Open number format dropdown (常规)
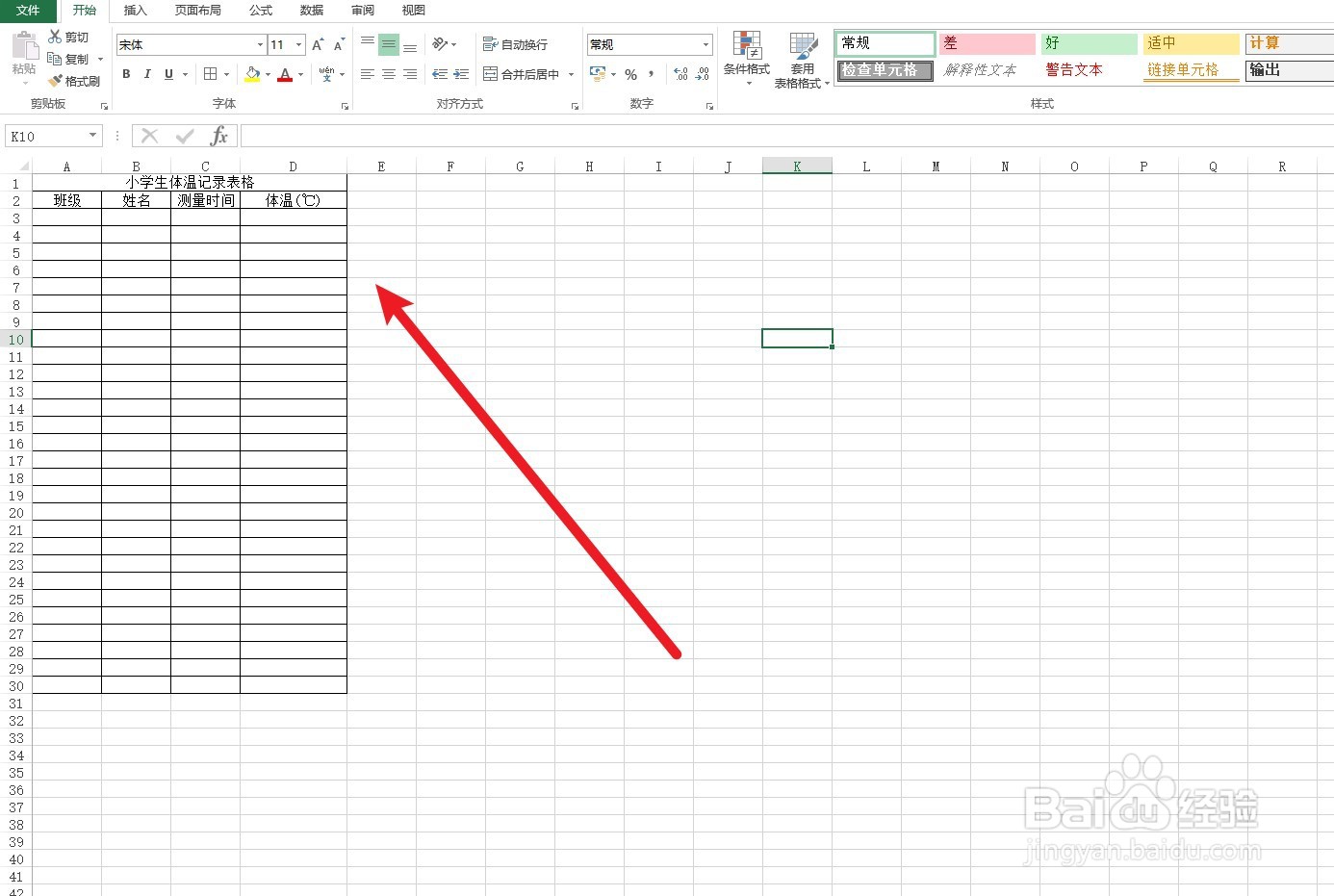This screenshot has width=1334, height=896. click(705, 44)
